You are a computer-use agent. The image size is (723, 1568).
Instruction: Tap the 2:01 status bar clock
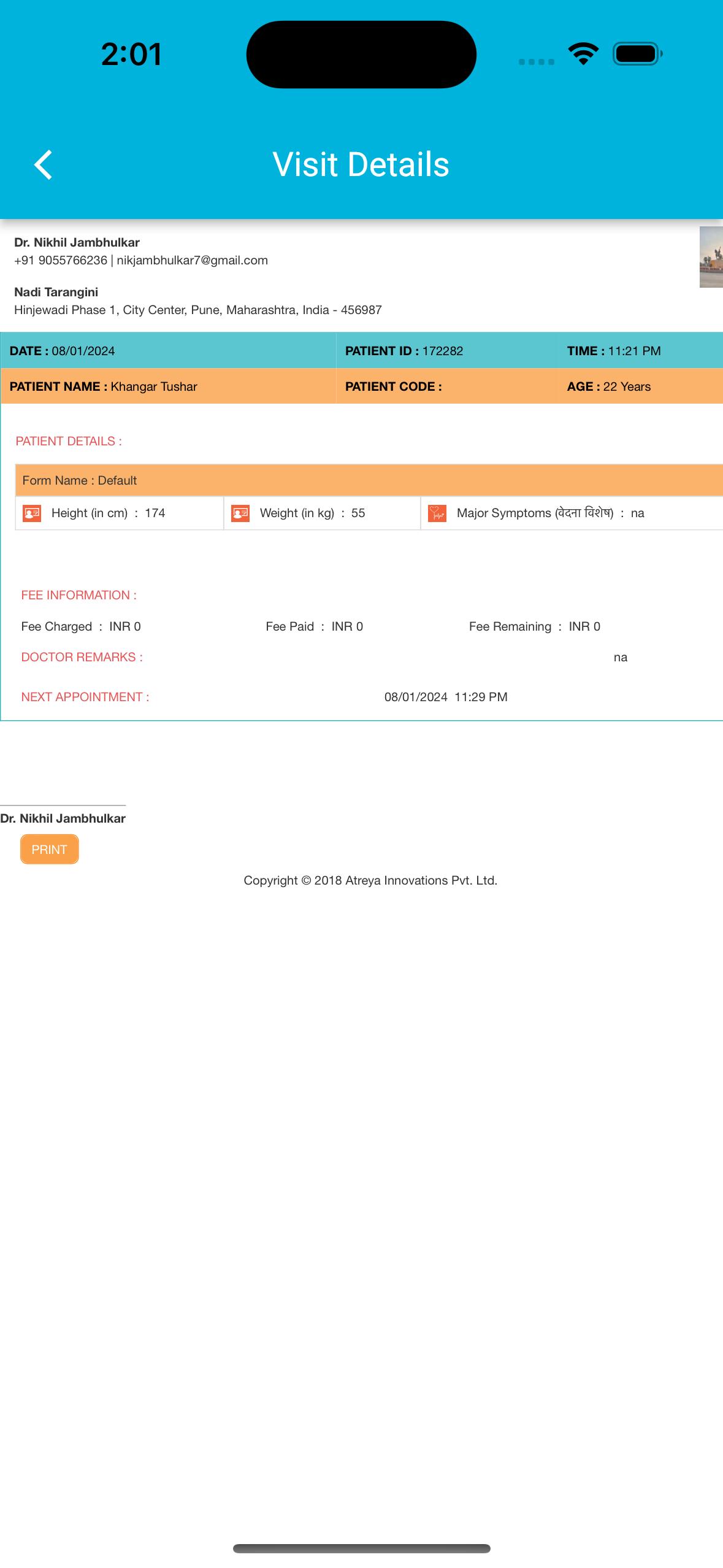tap(132, 54)
